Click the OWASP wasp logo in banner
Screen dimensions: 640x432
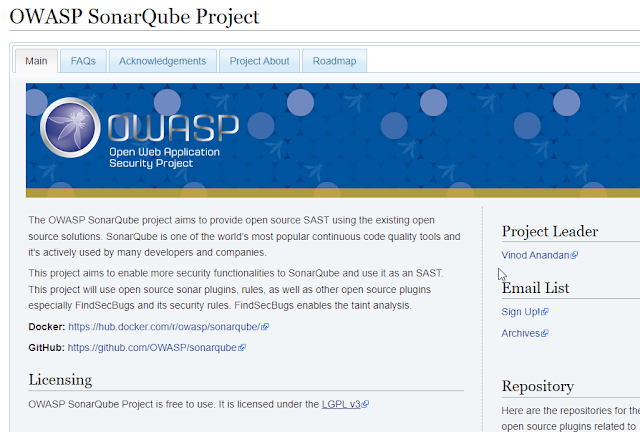pyautogui.click(x=70, y=127)
